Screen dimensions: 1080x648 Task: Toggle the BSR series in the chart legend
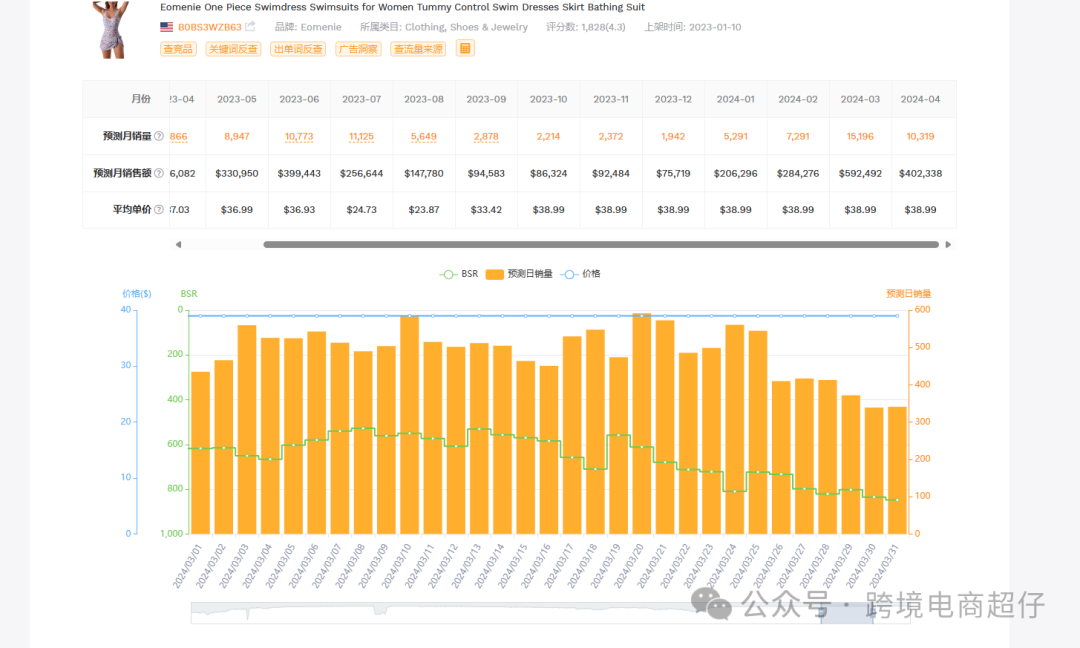tap(459, 274)
